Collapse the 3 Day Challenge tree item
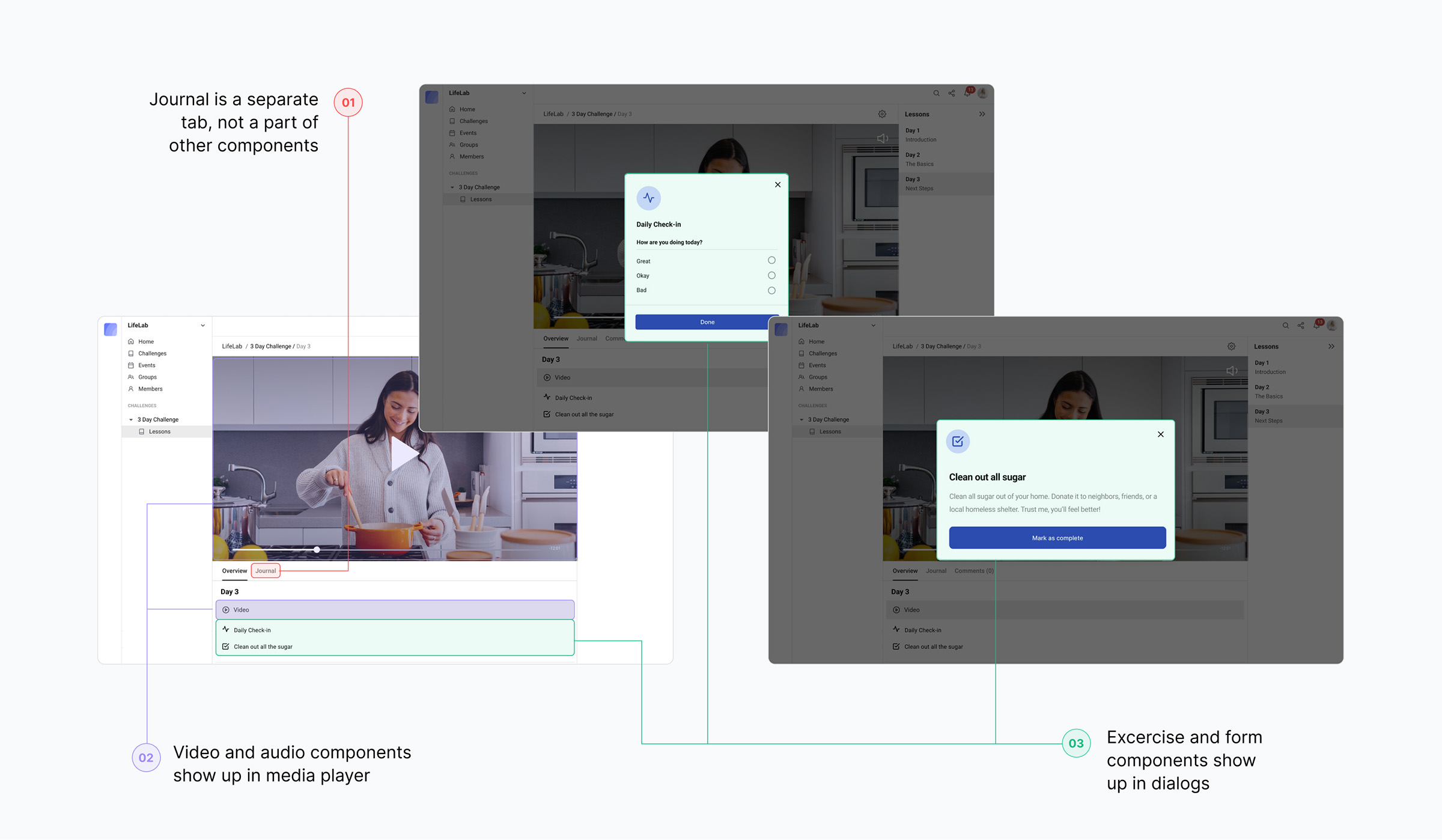This screenshot has width=1442, height=840. (131, 419)
